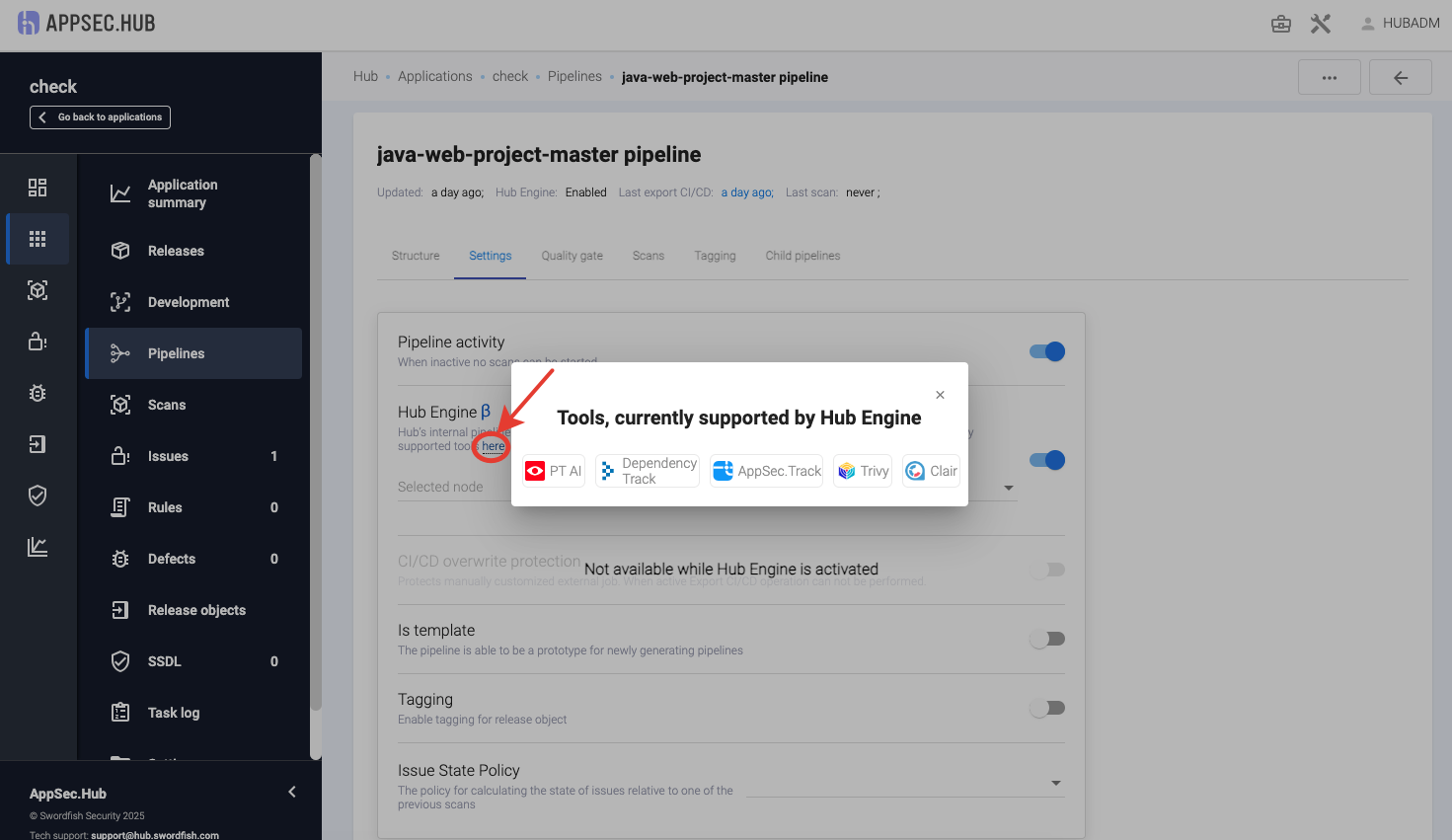This screenshot has height=840, width=1452.
Task: Switch to the Quality gate tab
Action: (x=572, y=256)
